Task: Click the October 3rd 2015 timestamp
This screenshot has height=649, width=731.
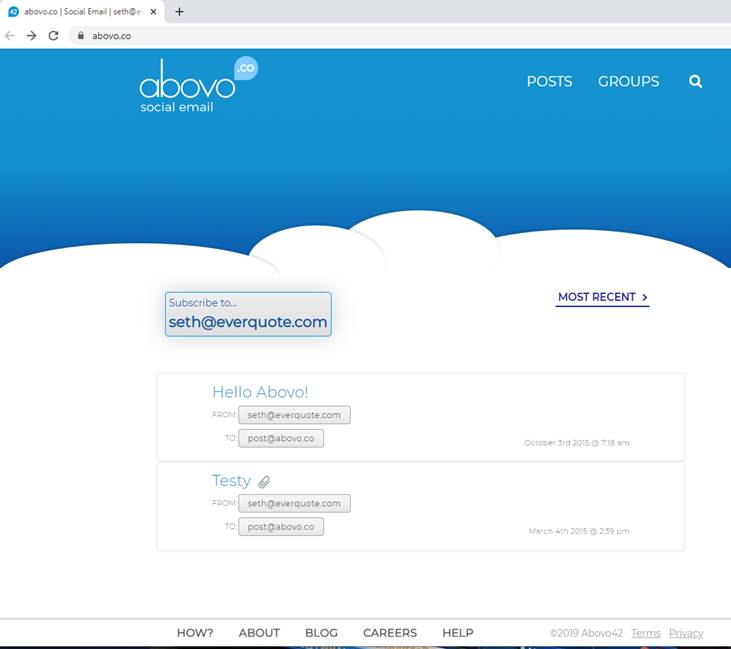Action: point(577,442)
